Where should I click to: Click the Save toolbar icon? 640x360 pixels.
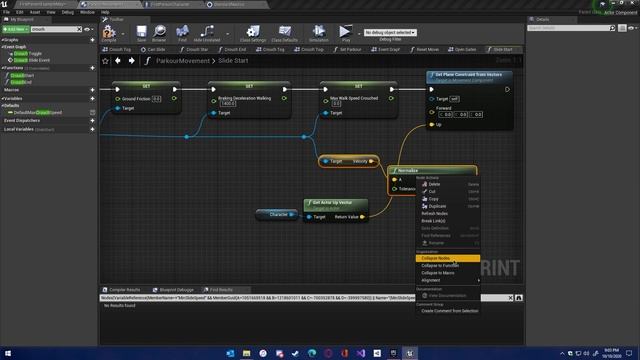(x=141, y=33)
